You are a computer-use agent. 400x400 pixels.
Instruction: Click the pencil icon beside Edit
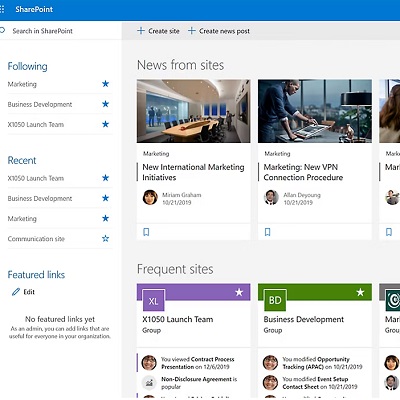16,292
